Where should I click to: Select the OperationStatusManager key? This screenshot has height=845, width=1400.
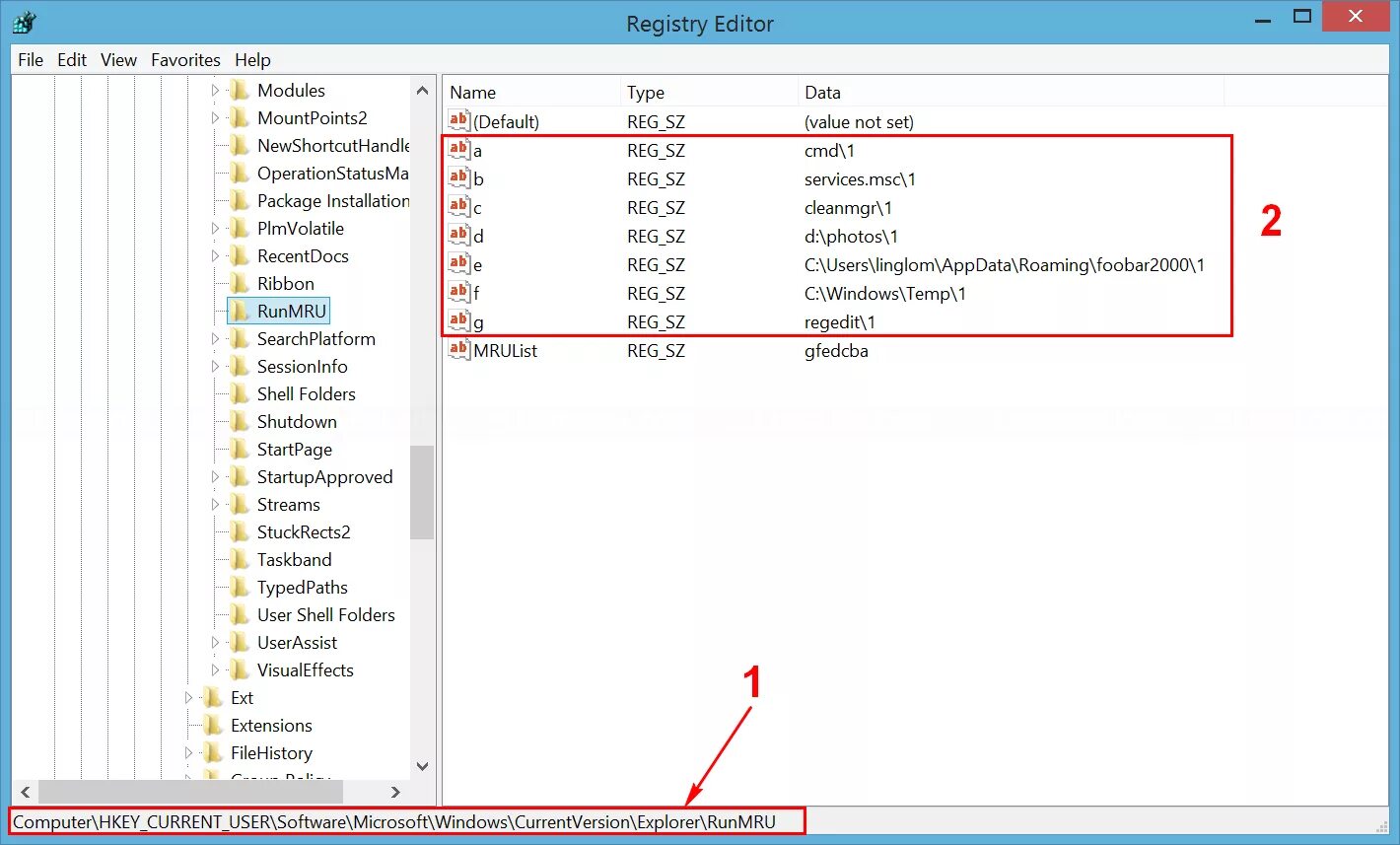(x=332, y=174)
